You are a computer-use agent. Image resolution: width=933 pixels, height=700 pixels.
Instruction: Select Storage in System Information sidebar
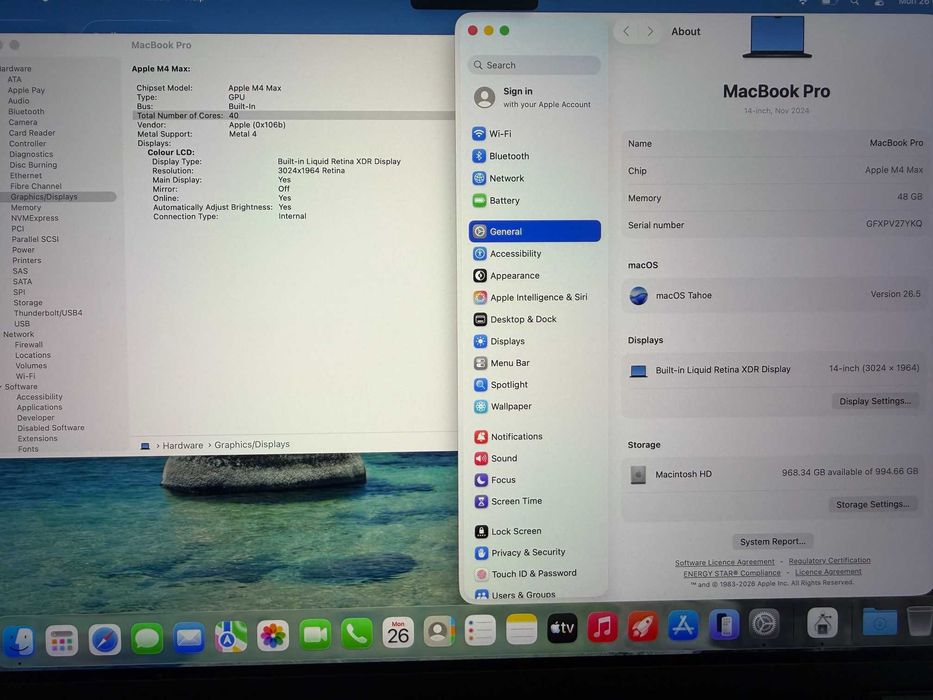coord(28,302)
